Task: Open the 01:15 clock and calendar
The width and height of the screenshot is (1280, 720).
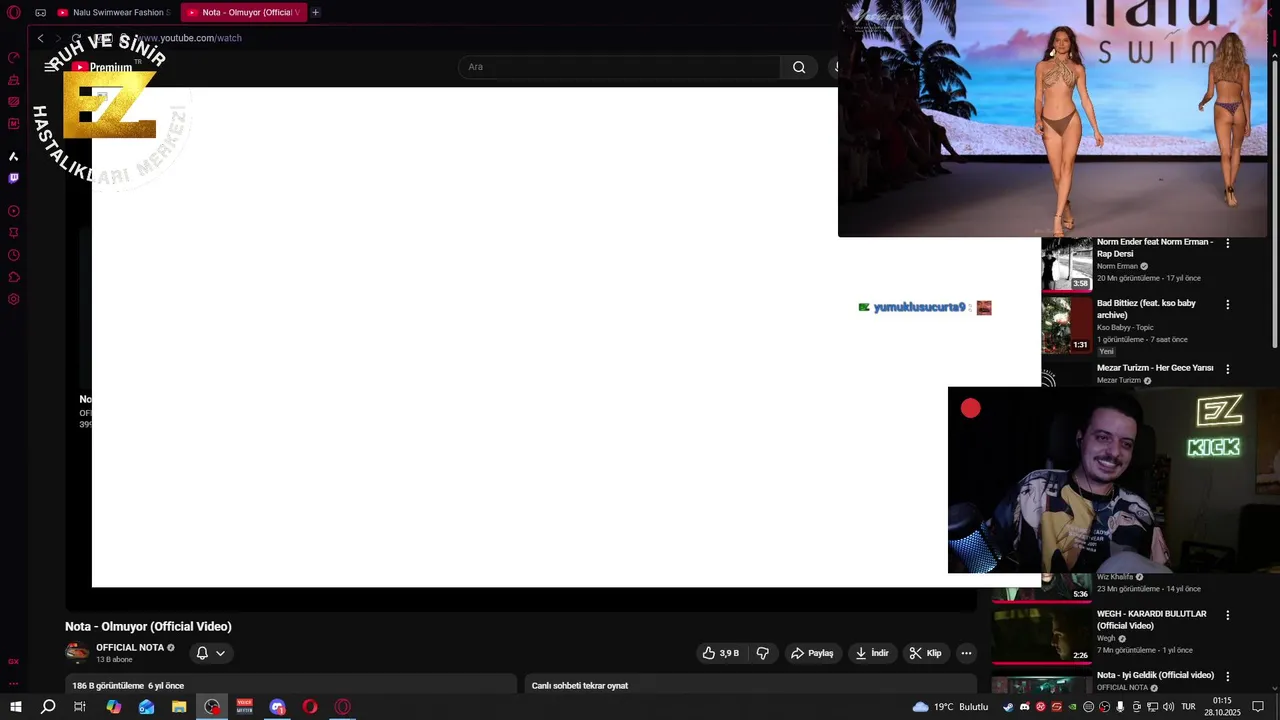Action: [1222, 707]
